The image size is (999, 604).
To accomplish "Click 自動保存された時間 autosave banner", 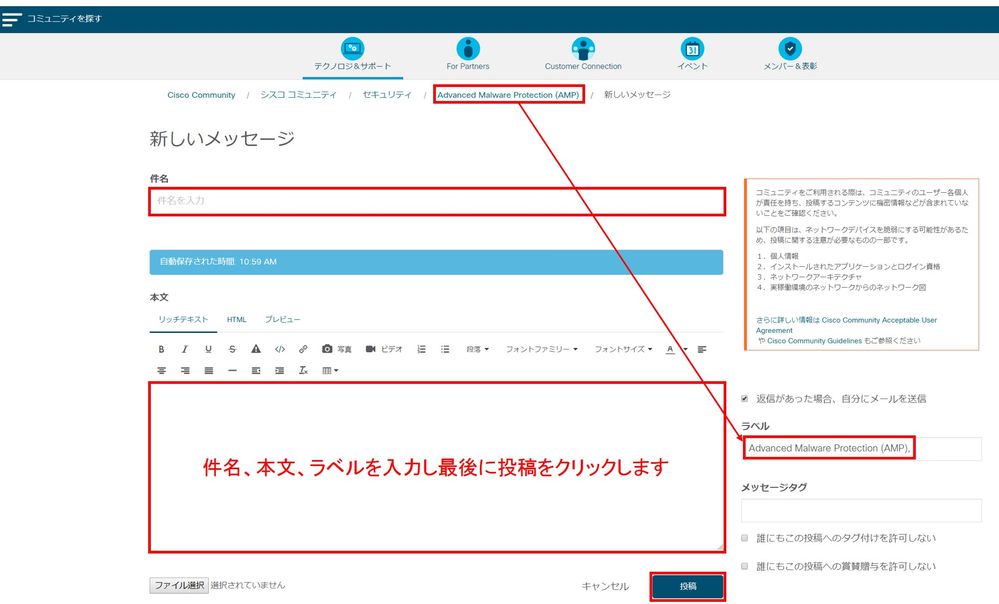I will coord(436,262).
